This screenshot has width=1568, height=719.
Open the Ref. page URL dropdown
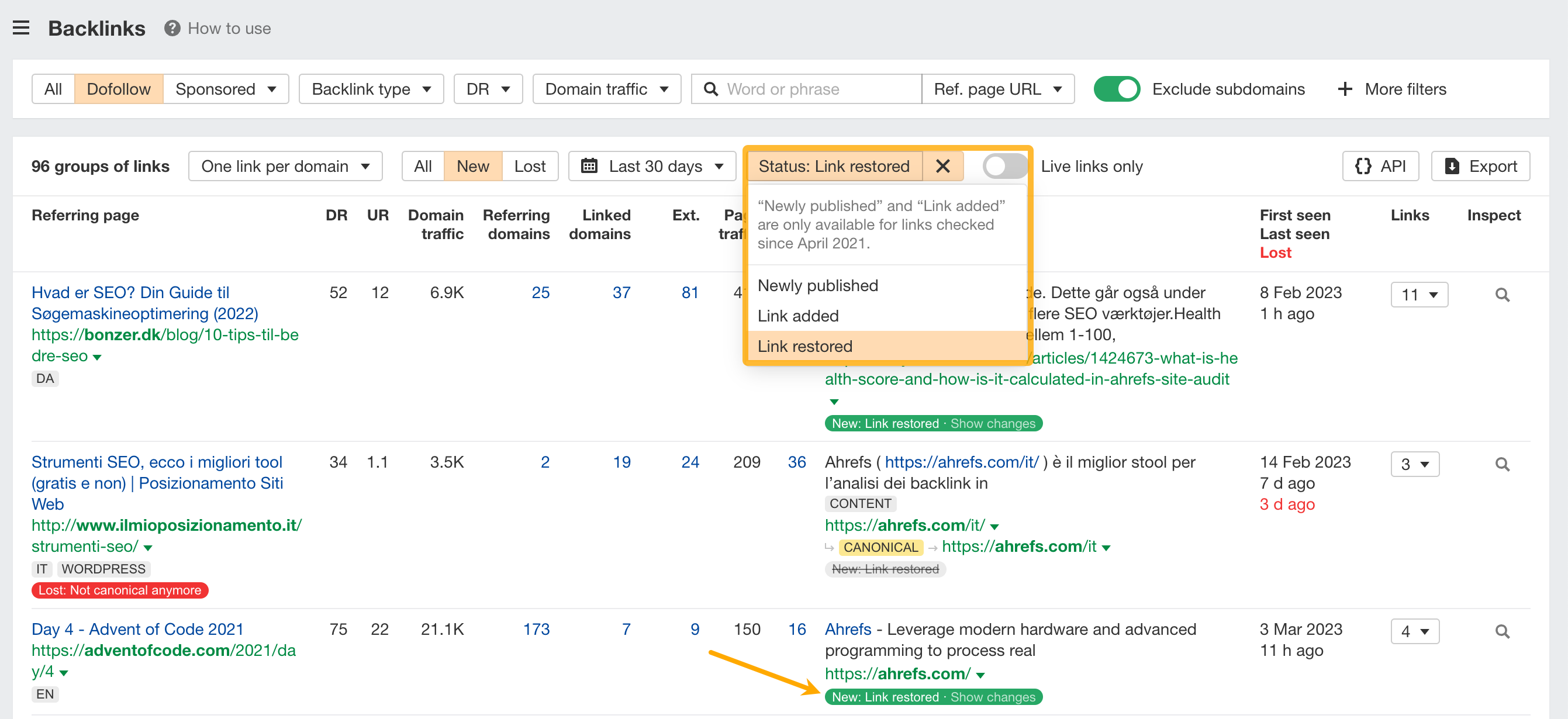[x=997, y=89]
